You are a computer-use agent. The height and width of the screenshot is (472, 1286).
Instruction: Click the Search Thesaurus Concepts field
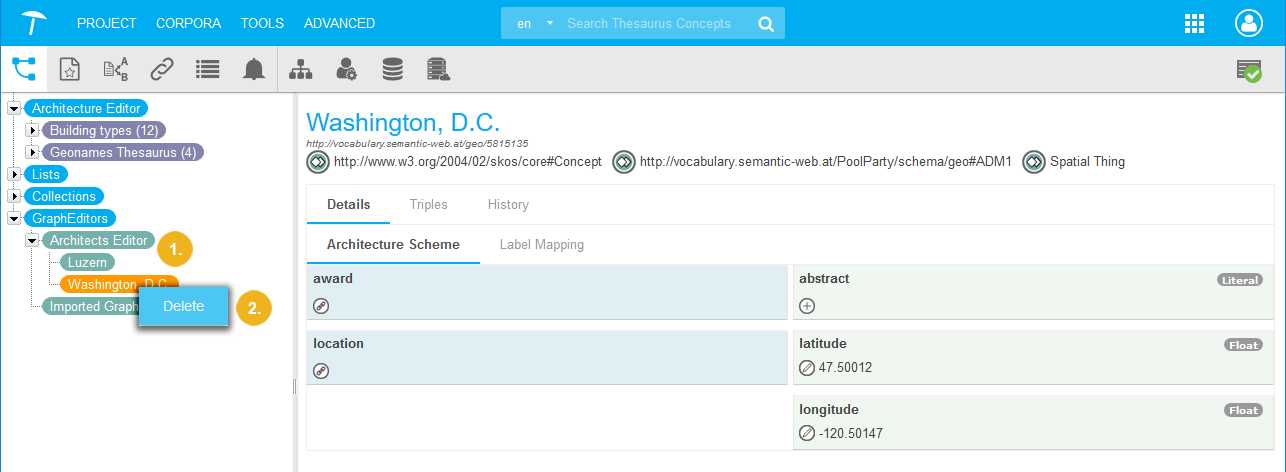[655, 23]
